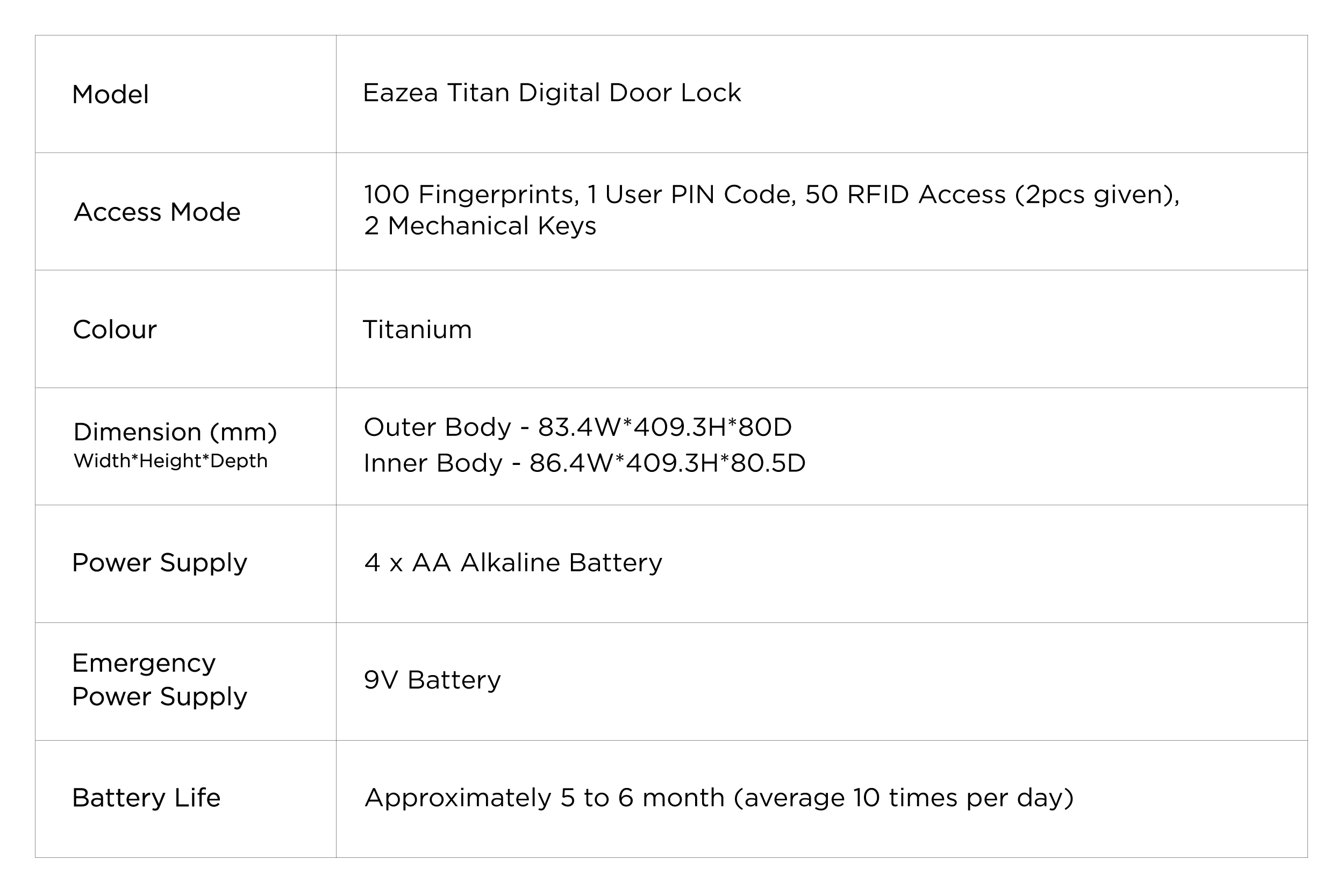Click the Width*Height*Depth subtitle
Screen dimensions: 1344x896
point(170,461)
